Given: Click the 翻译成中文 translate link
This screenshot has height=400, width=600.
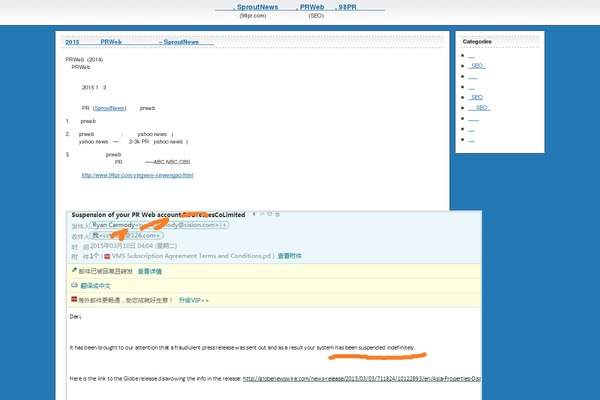Looking at the screenshot, I should pyautogui.click(x=96, y=286).
